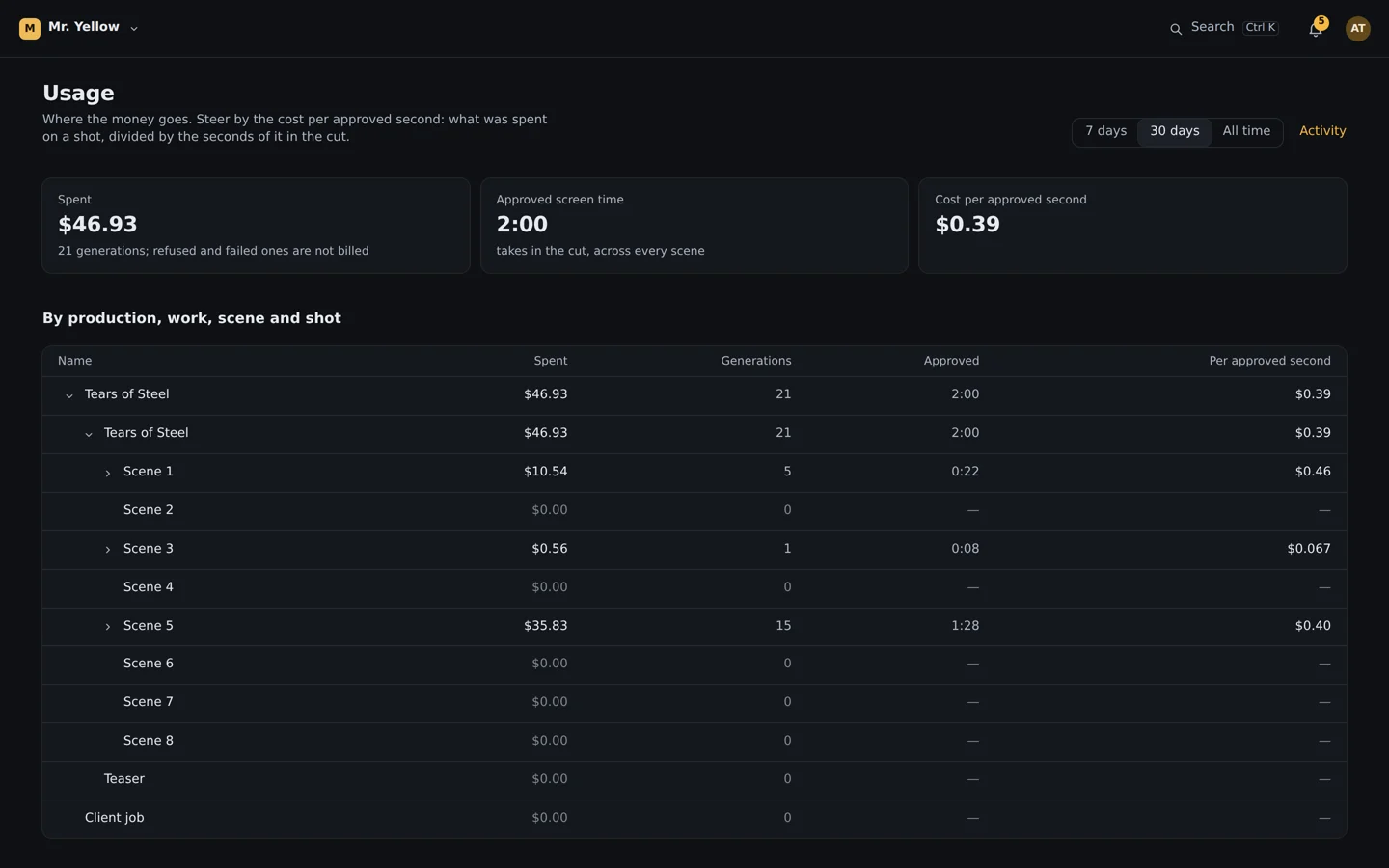Click the $35.83 spent value for Scene 5
The height and width of the screenshot is (868, 1389).
pyautogui.click(x=546, y=626)
